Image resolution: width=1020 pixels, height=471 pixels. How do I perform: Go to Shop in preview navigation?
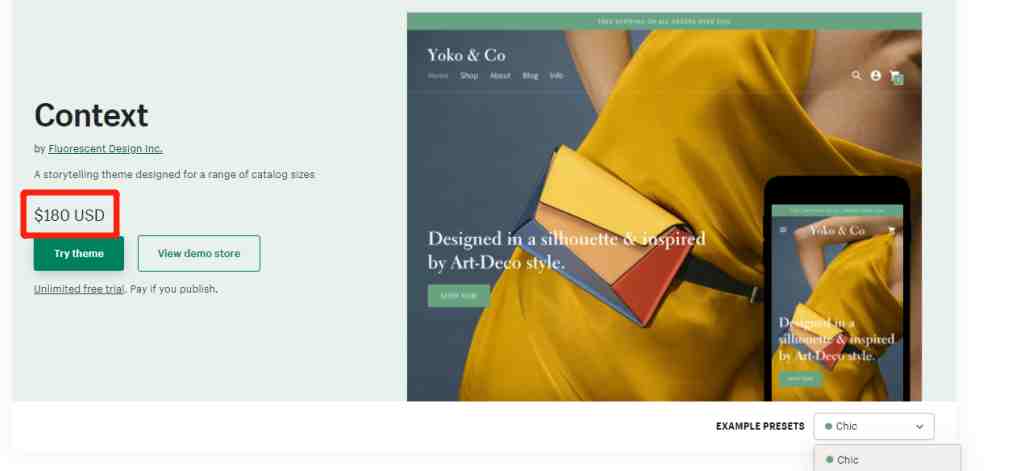tap(469, 75)
